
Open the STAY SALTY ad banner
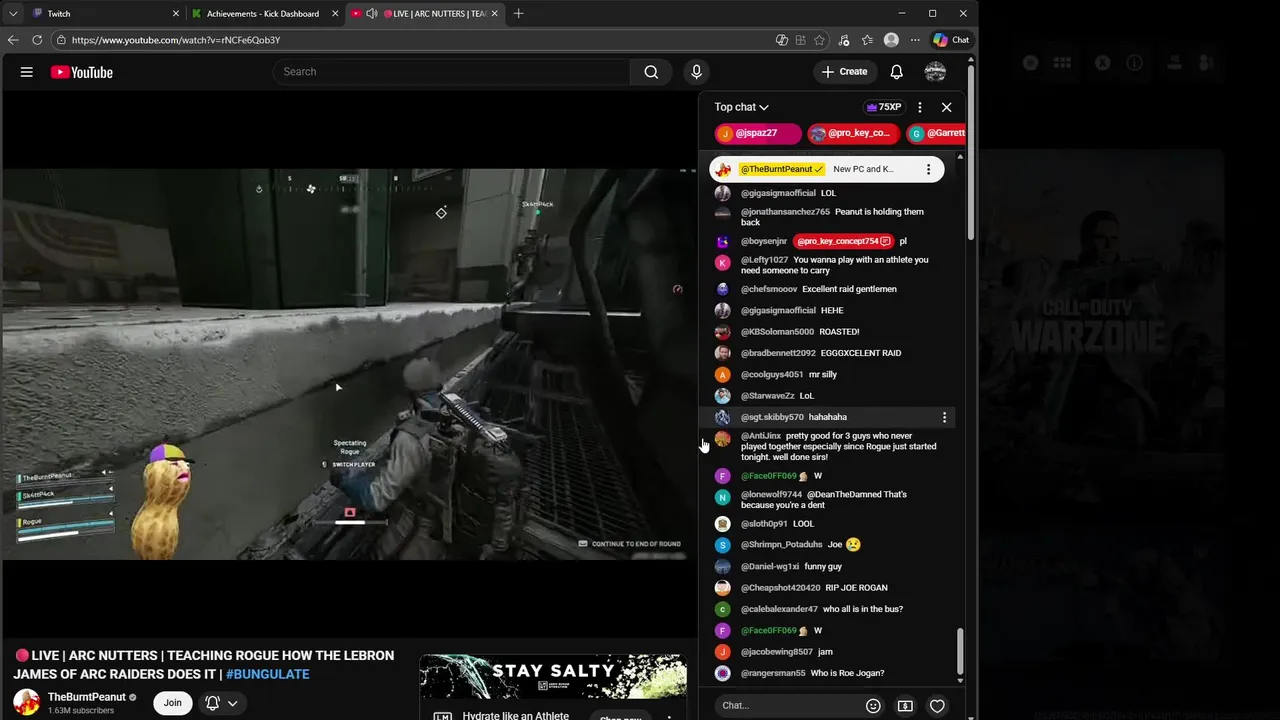[x=553, y=676]
